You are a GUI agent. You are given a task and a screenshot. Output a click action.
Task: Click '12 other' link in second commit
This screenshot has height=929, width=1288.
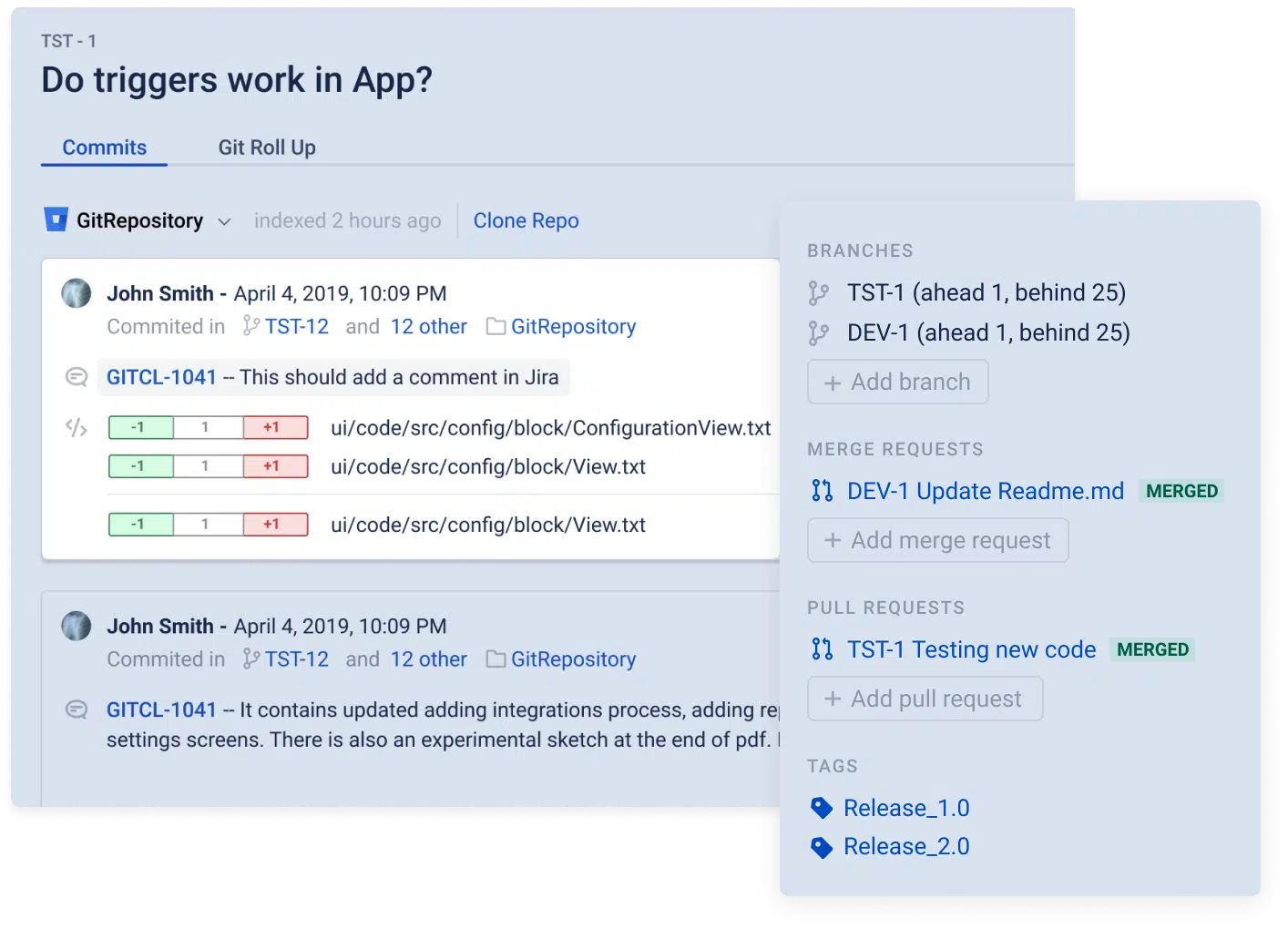[x=428, y=658]
